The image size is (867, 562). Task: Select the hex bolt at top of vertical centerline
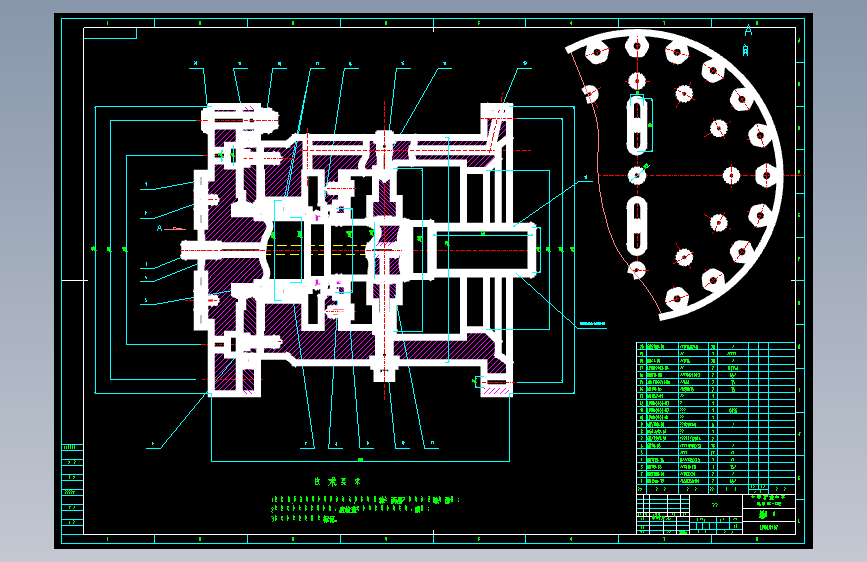click(x=637, y=46)
